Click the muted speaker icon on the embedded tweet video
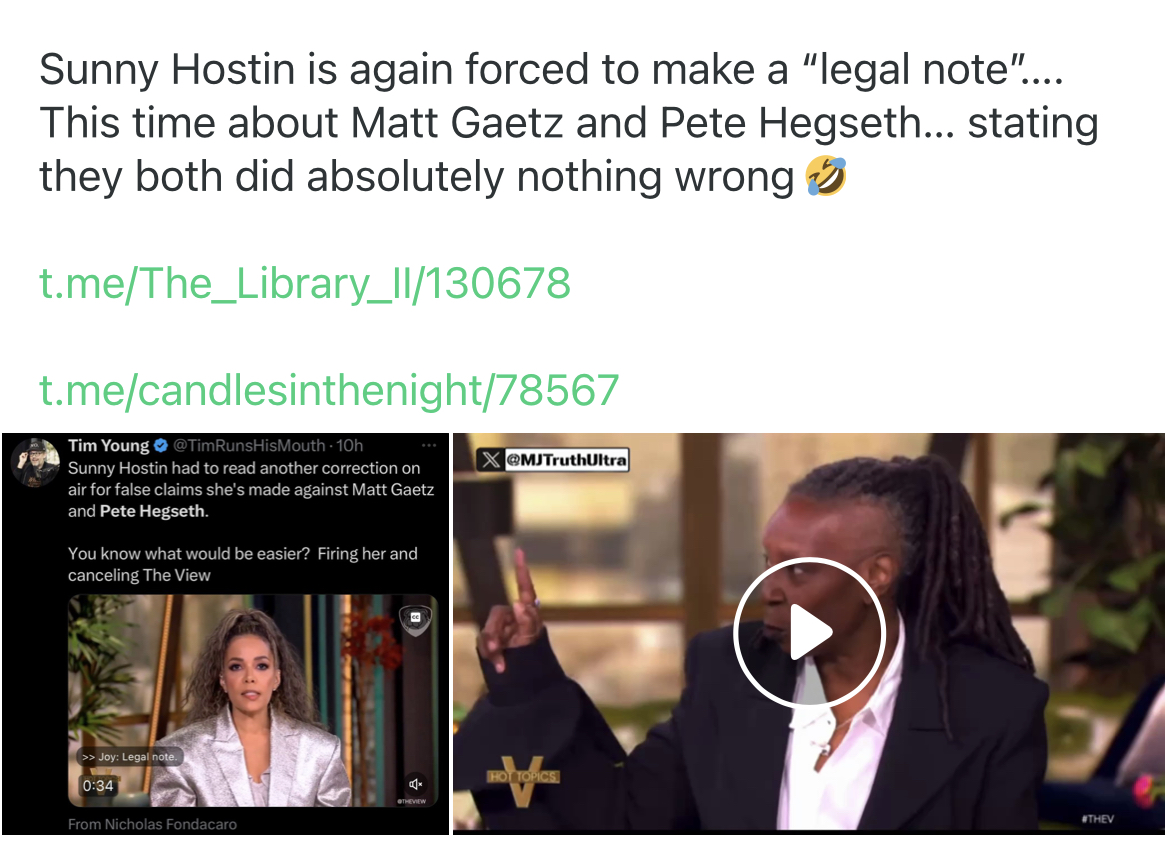 (416, 784)
